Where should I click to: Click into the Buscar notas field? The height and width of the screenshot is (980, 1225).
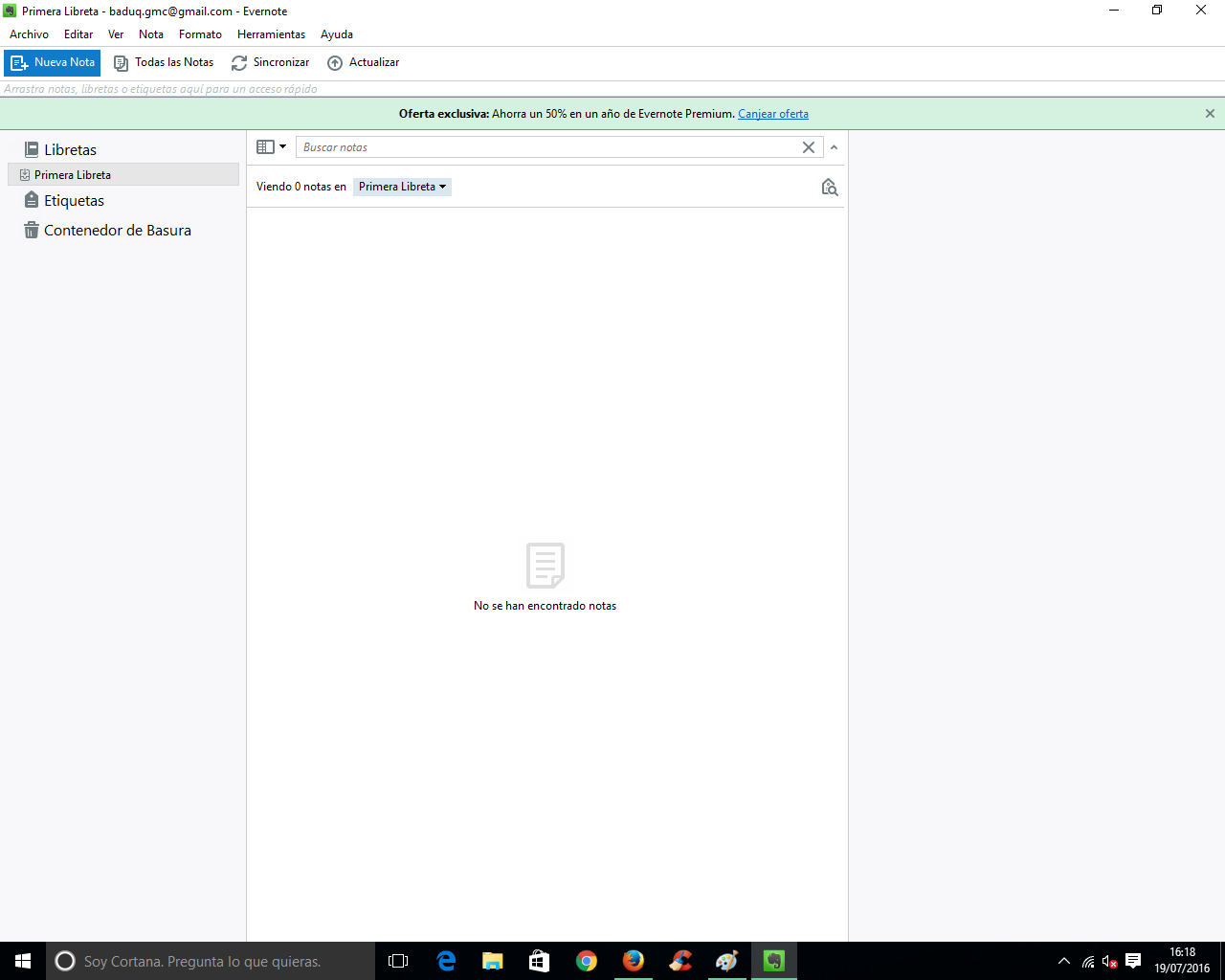coord(546,147)
